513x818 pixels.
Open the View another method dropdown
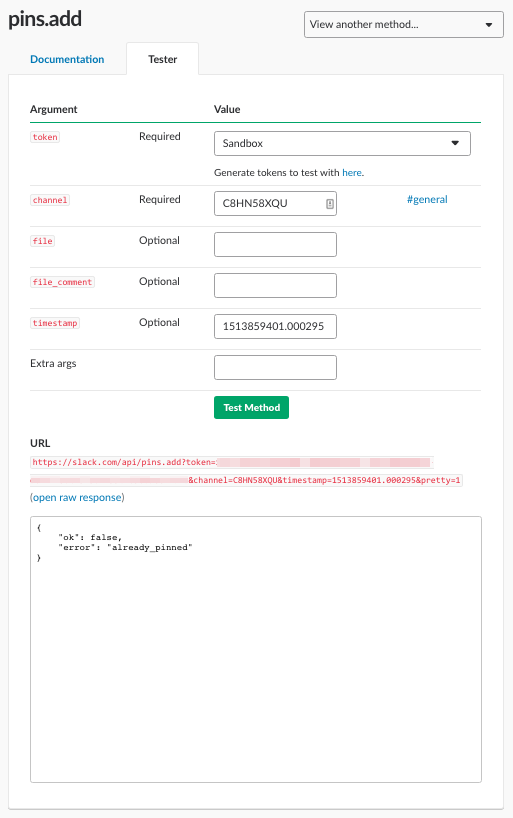[403, 25]
